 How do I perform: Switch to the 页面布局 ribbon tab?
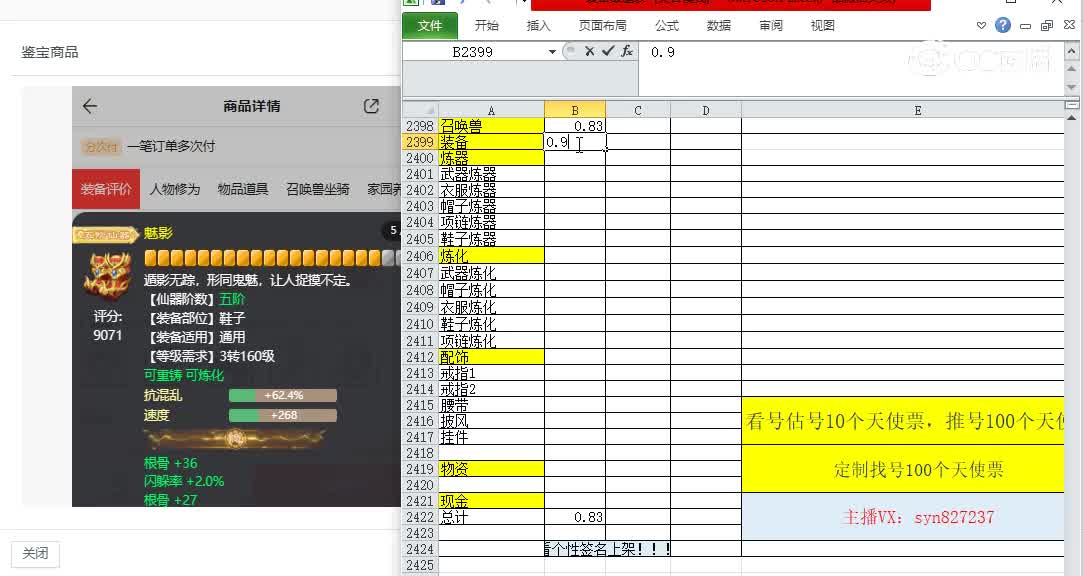[602, 26]
